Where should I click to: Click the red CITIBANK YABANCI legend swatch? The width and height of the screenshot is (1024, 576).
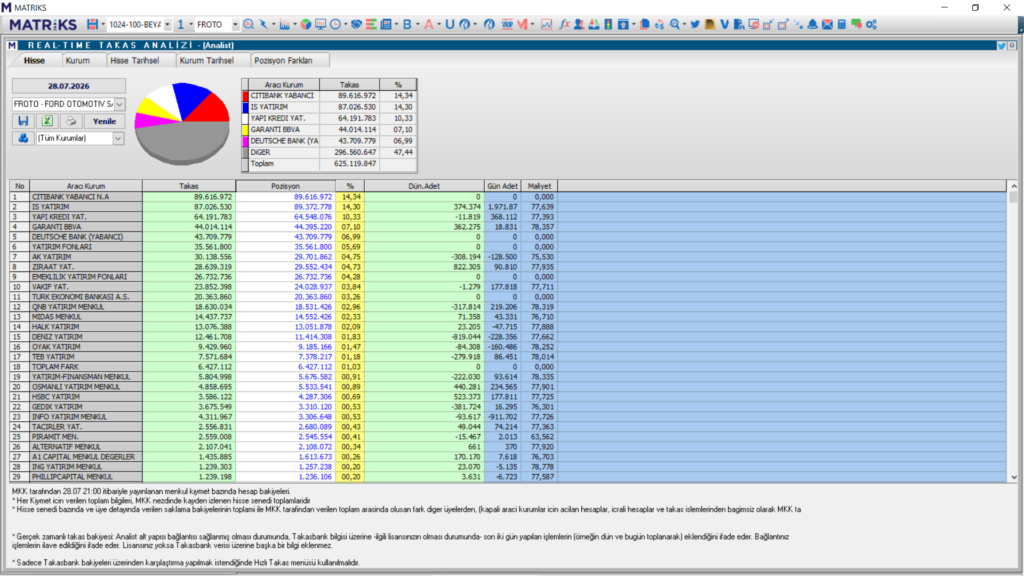246,96
